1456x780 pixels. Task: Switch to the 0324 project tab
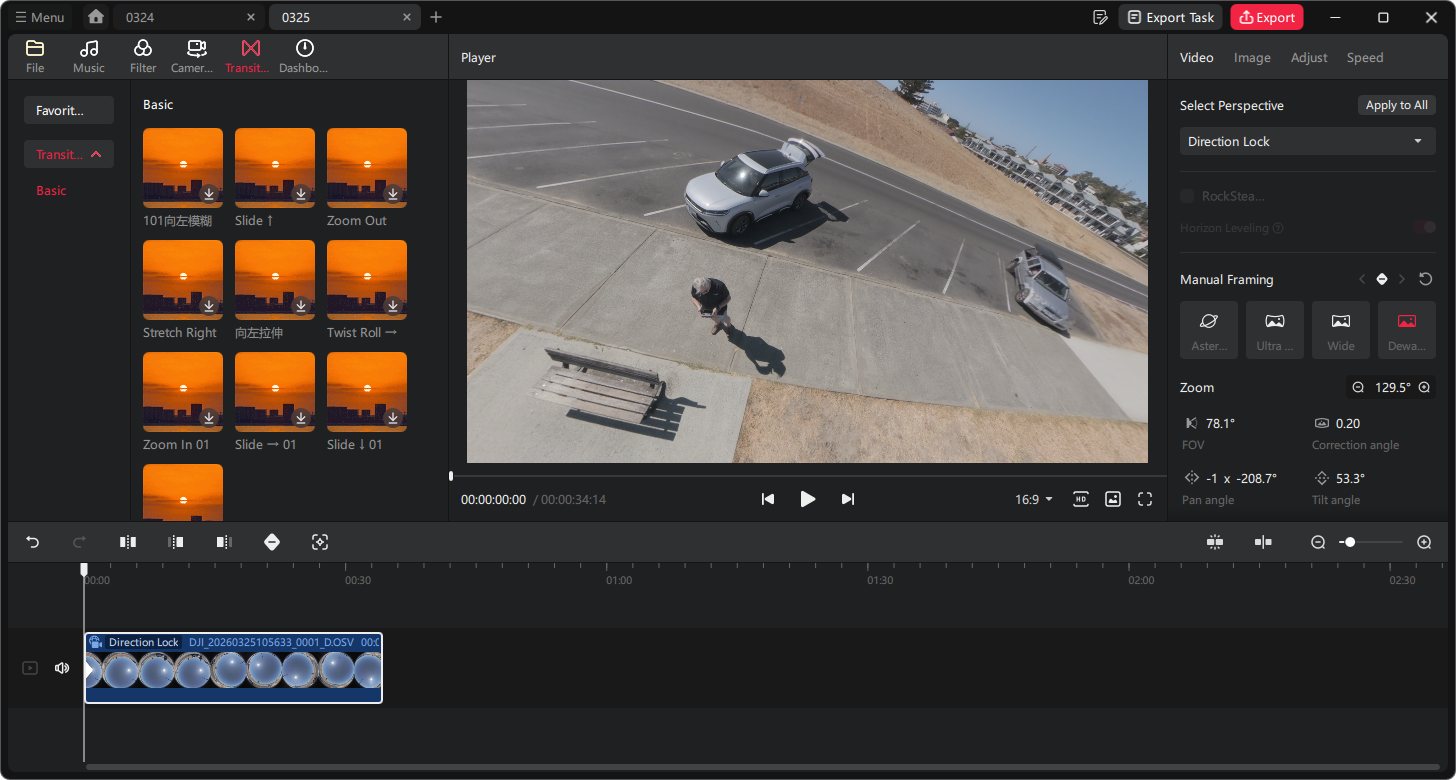tap(188, 17)
